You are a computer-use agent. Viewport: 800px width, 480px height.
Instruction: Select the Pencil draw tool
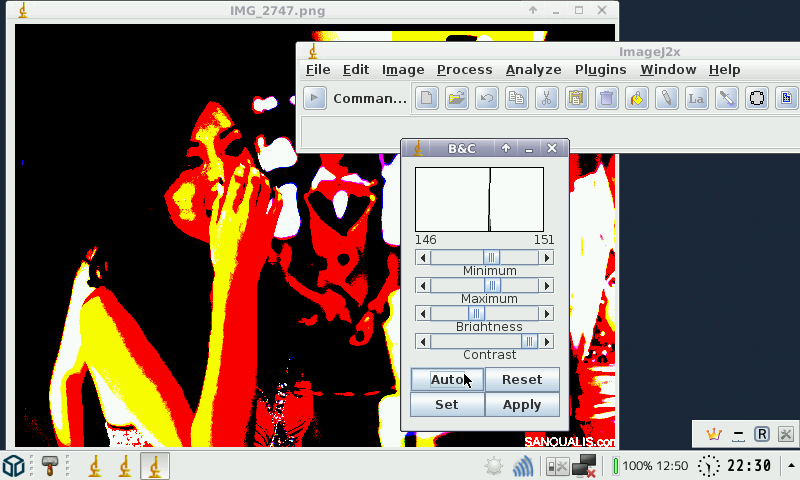coord(667,98)
